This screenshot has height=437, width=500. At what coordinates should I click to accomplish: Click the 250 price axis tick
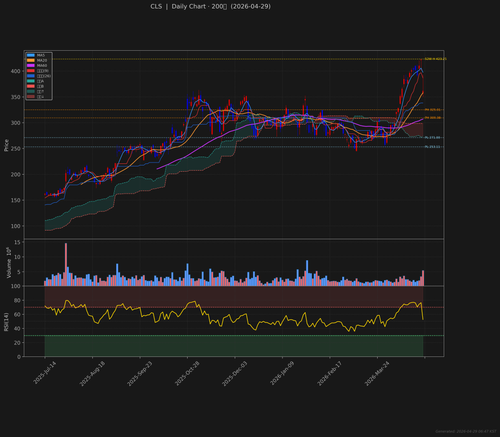tap(16, 148)
